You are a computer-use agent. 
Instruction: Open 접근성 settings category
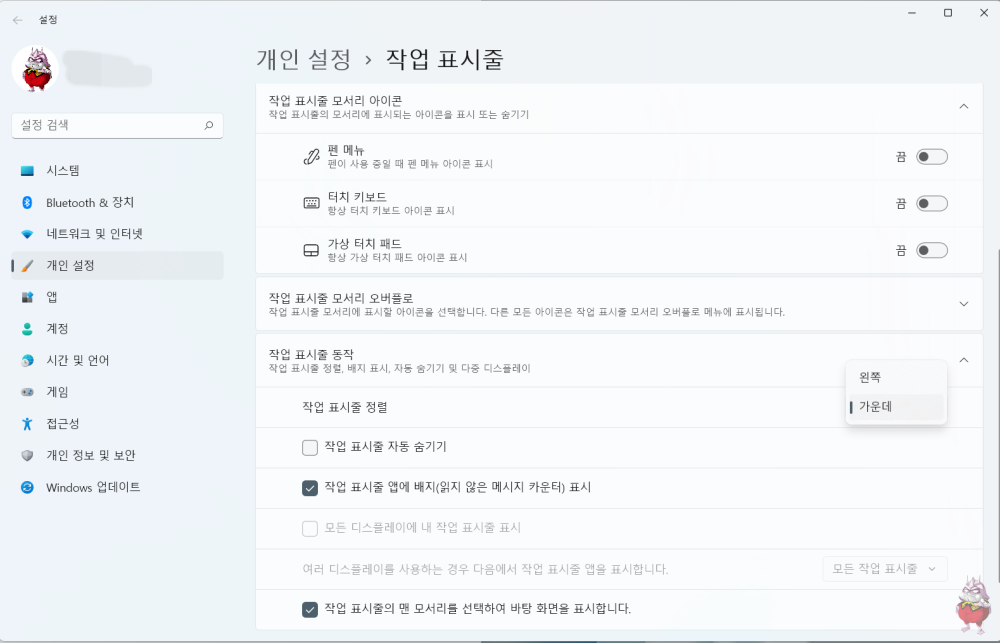point(117,424)
